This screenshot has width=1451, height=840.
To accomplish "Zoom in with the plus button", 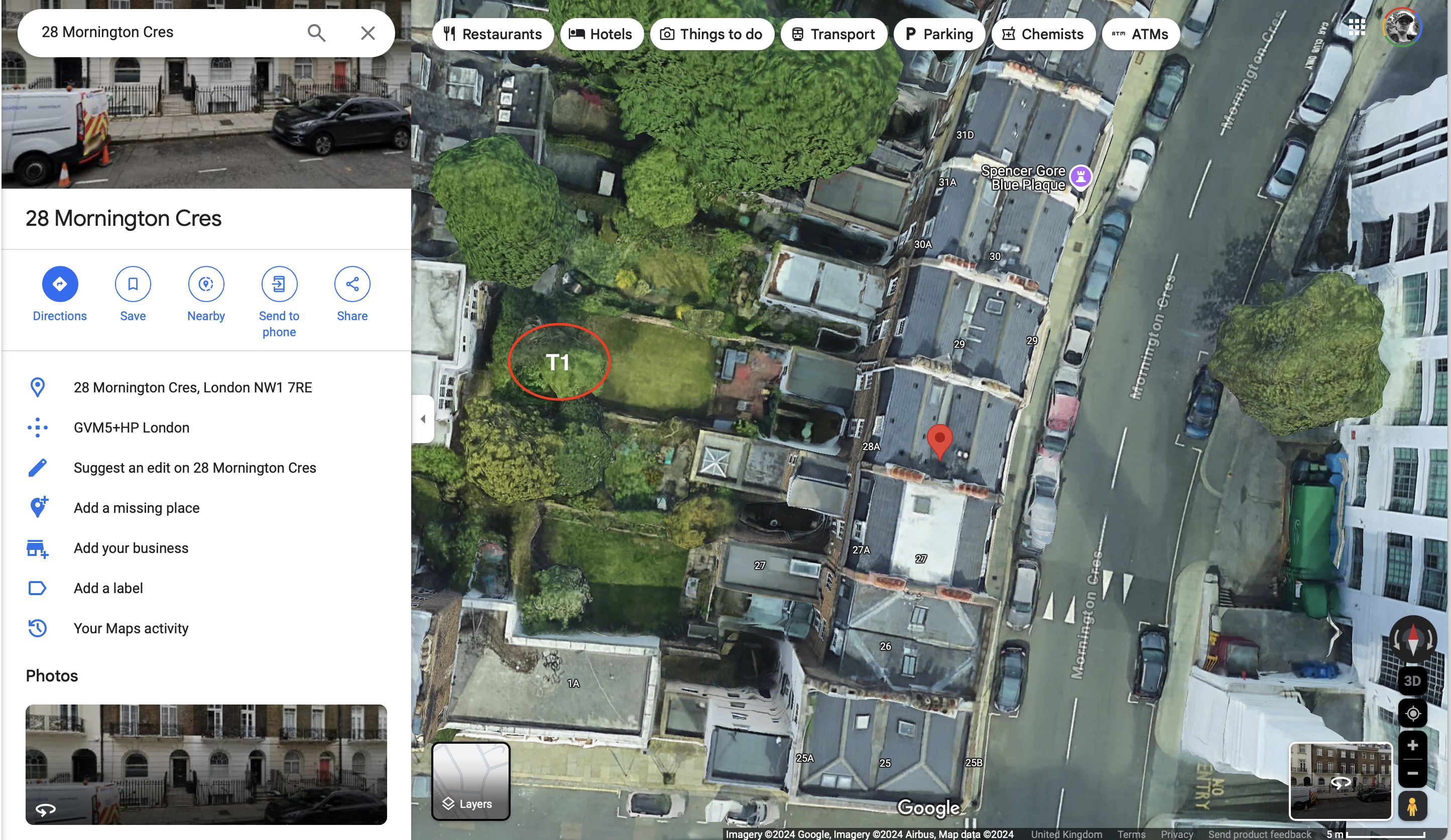I will pyautogui.click(x=1412, y=745).
